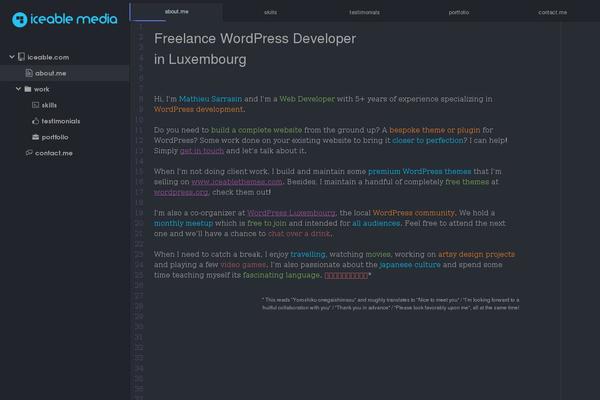Click the folder icon beside work
Viewport: 600px width, 400px height.
point(28,89)
